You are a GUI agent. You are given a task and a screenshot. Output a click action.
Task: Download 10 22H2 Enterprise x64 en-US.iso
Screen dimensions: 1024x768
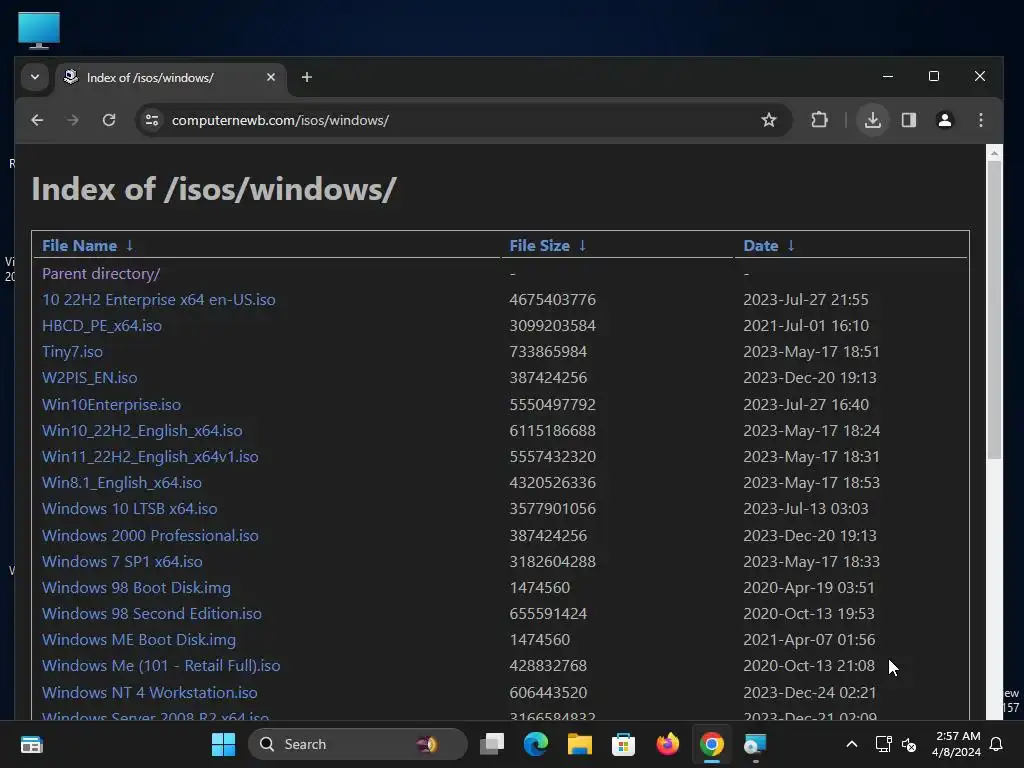(x=159, y=300)
